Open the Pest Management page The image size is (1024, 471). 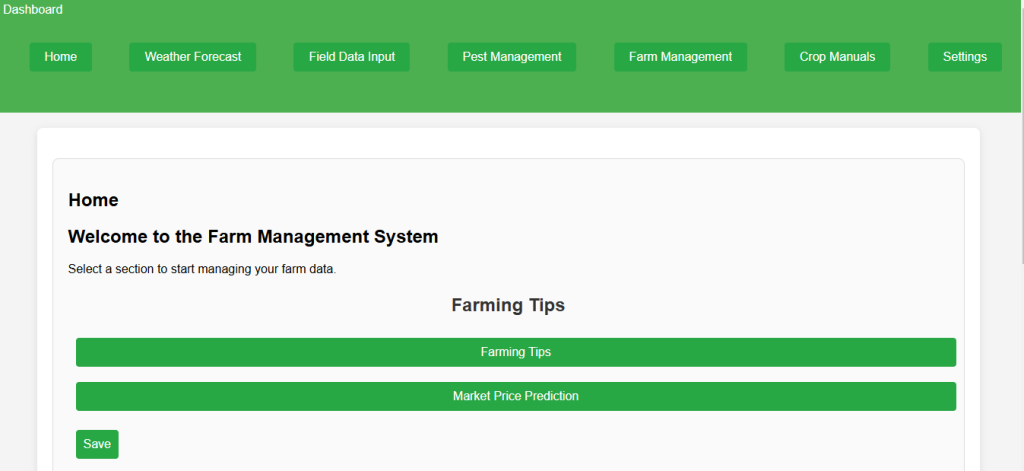[511, 57]
